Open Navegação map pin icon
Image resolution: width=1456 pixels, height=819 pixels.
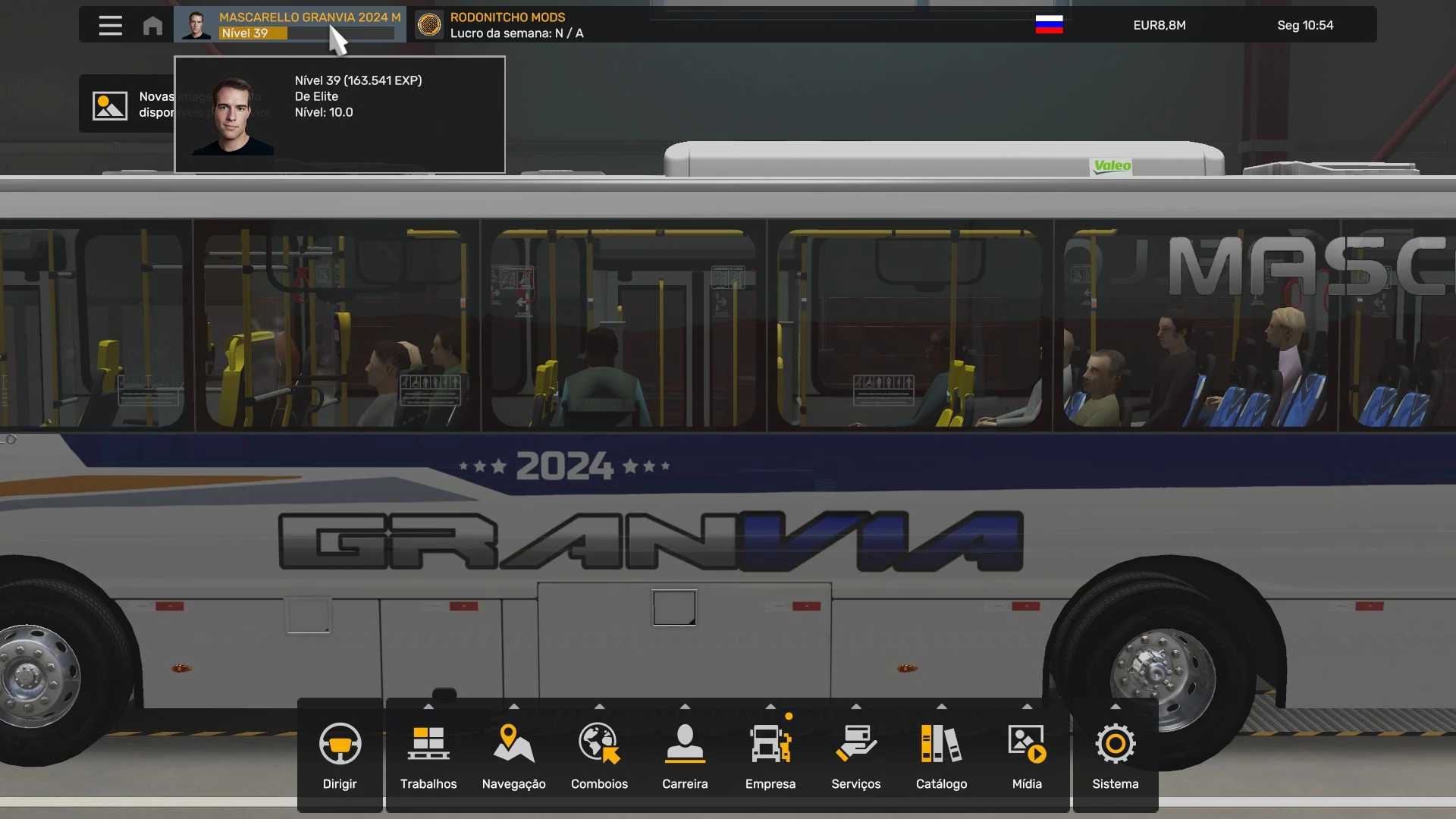pos(513,744)
